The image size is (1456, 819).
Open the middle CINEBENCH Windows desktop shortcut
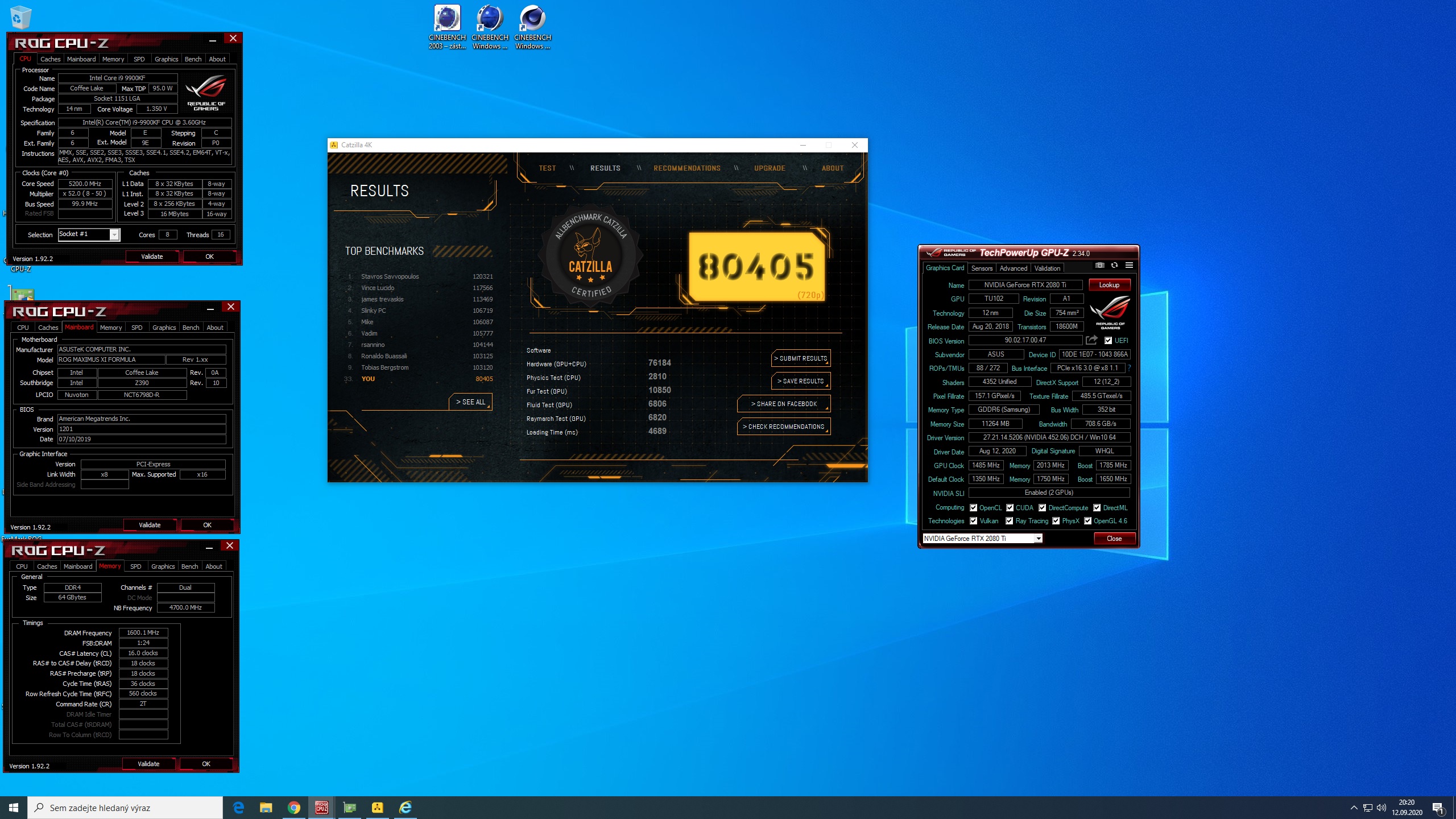tap(490, 27)
